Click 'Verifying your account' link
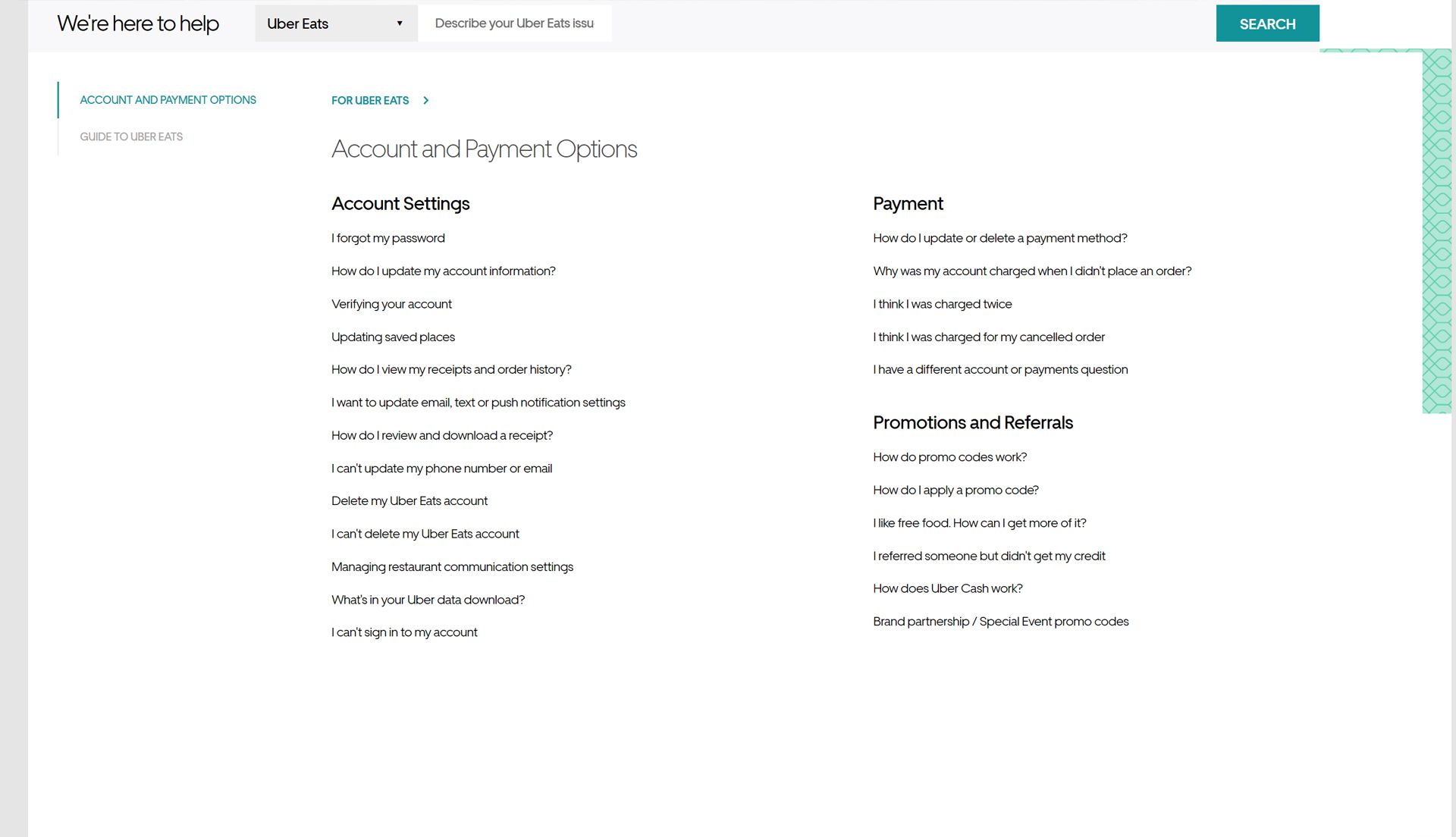The image size is (1456, 837). [x=391, y=303]
